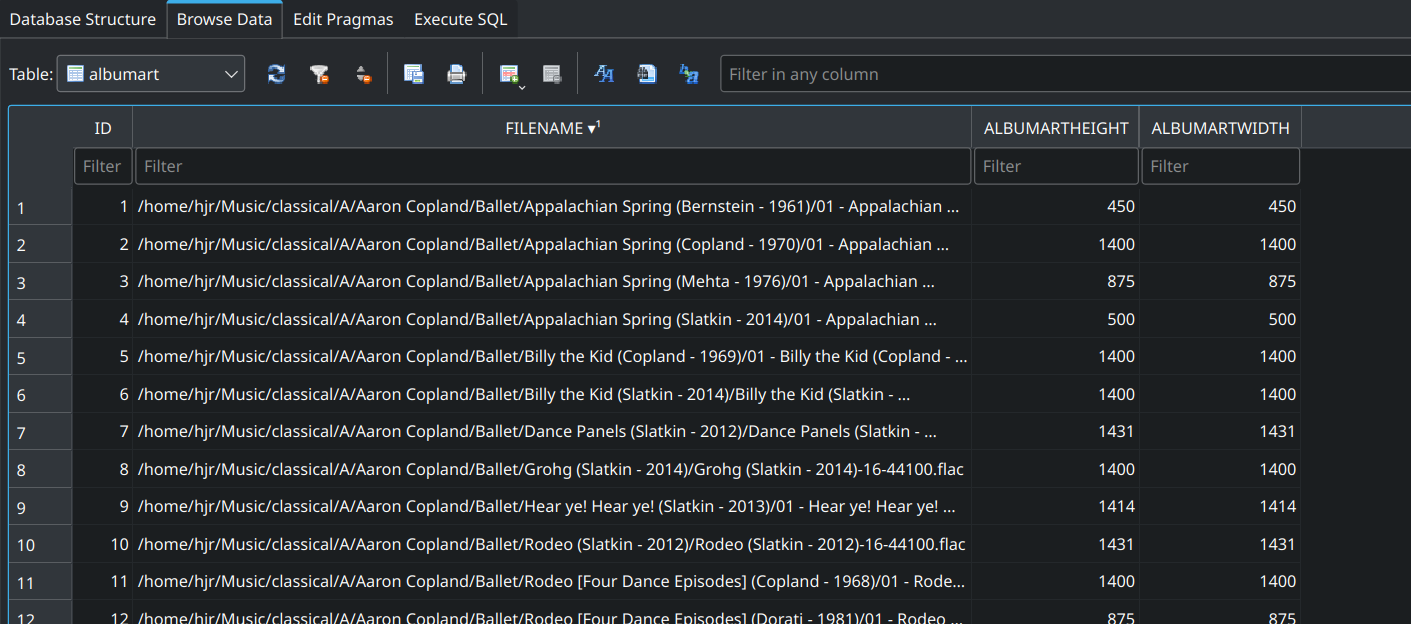Select row 5 via its row number
Screen dimensions: 1411x624
[39, 356]
